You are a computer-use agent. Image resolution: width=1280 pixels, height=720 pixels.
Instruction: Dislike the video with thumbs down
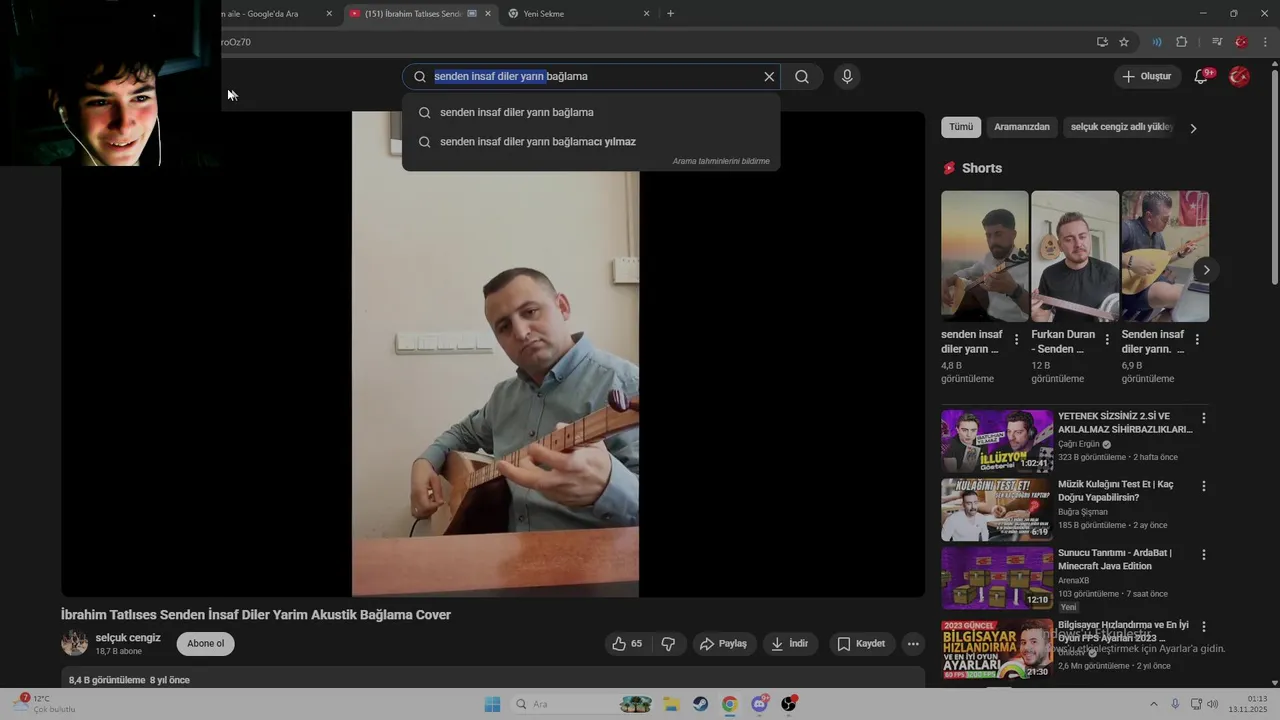click(x=669, y=644)
